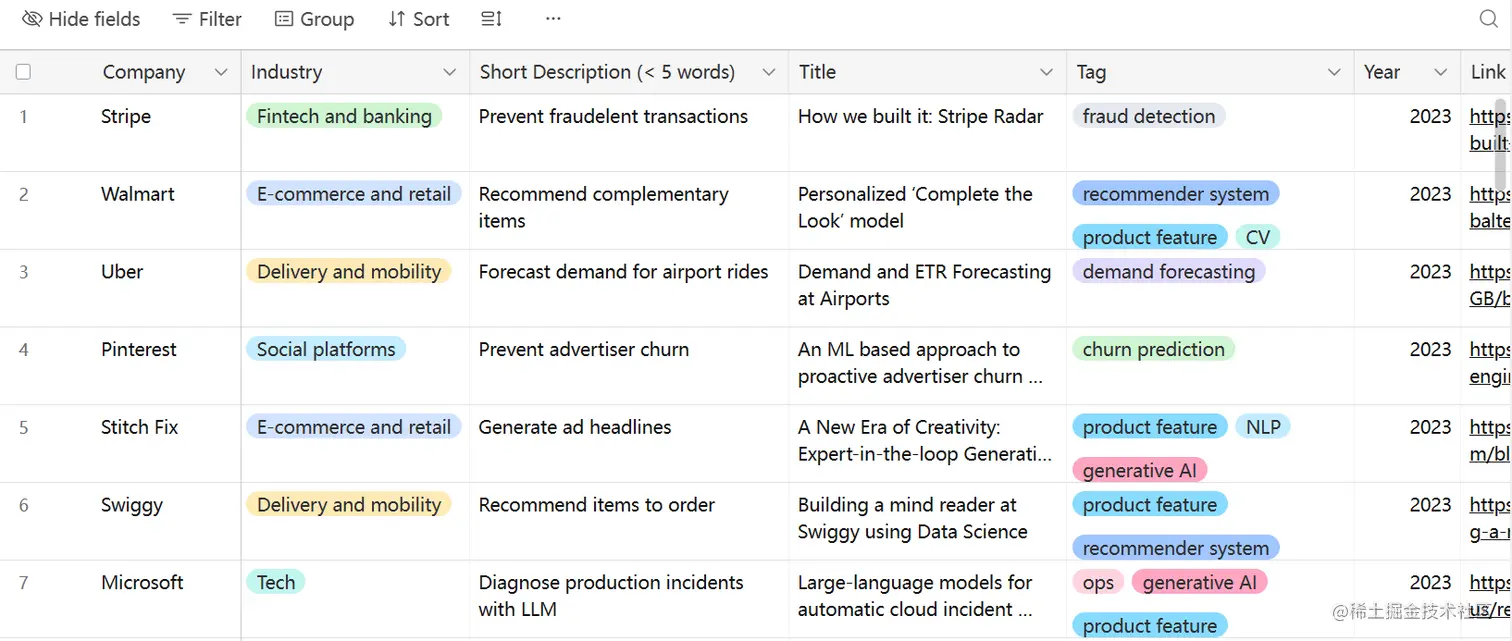Expand the Short Description column dropdown
This screenshot has height=641, width=1512.
pos(769,72)
